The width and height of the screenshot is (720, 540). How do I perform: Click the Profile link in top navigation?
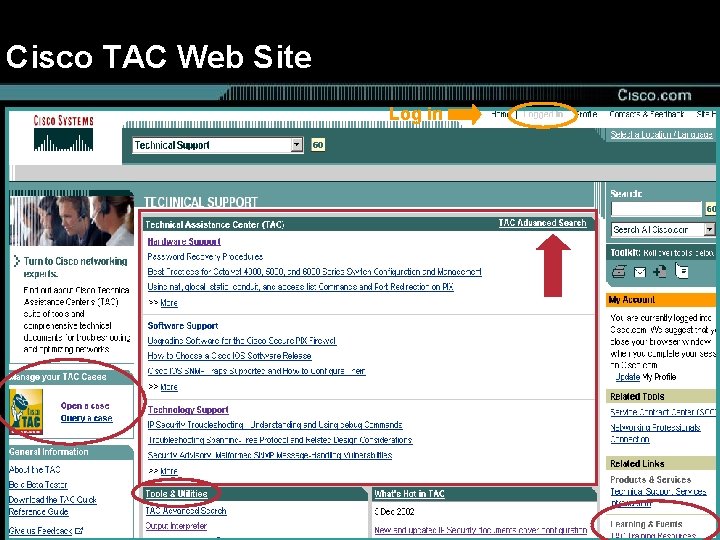point(586,114)
